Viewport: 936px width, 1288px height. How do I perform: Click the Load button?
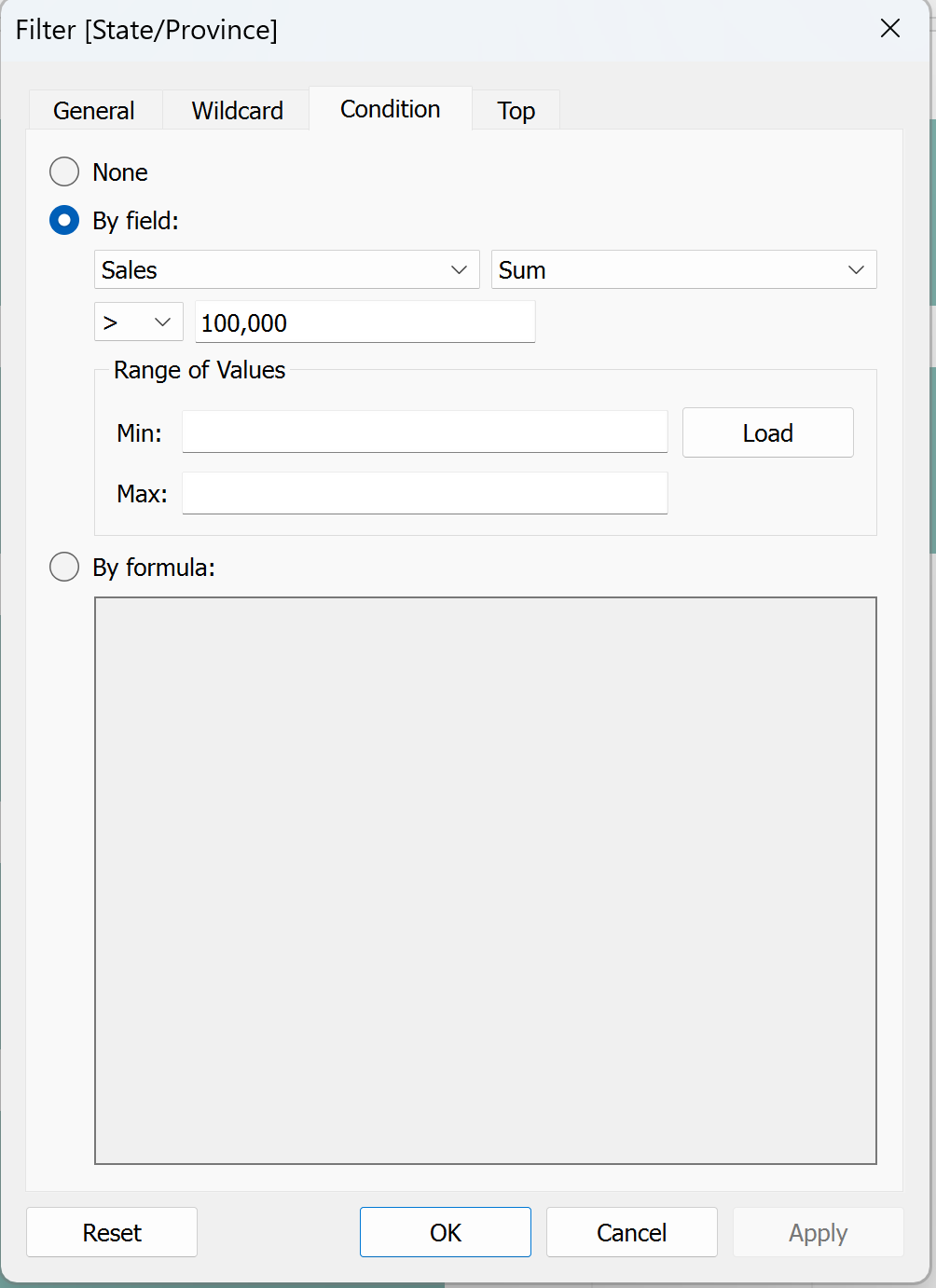point(768,432)
